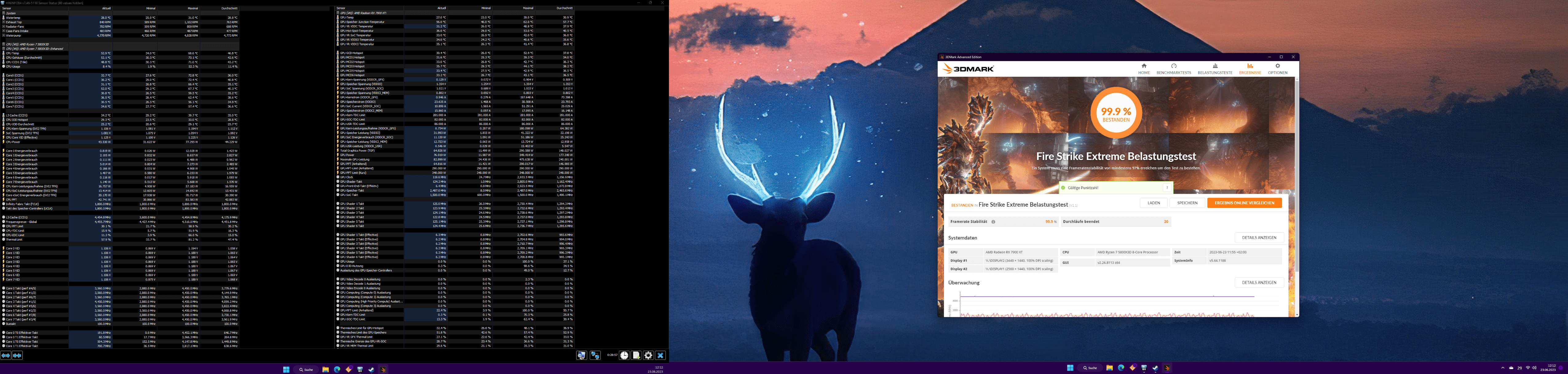Open the BELASTUNGSTESTE tab
The height and width of the screenshot is (374, 1568).
[x=1216, y=69]
